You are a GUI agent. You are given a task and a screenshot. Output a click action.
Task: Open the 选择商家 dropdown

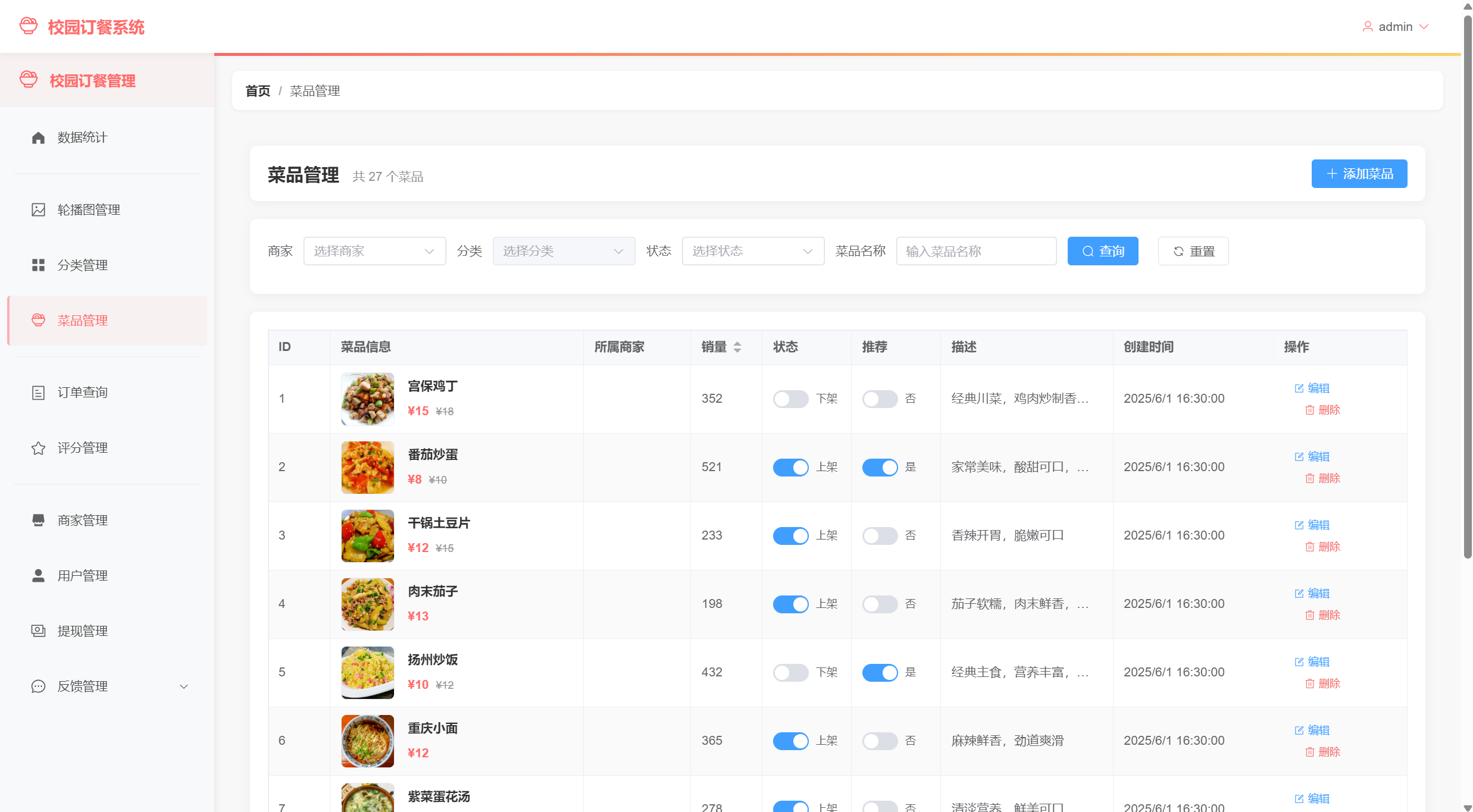tap(374, 251)
